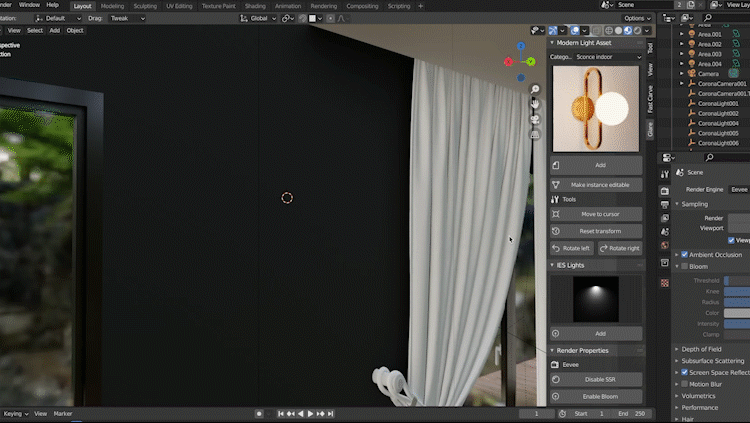
Task: Open the Category 'Sconce indoor' dropdown
Action: click(608, 57)
